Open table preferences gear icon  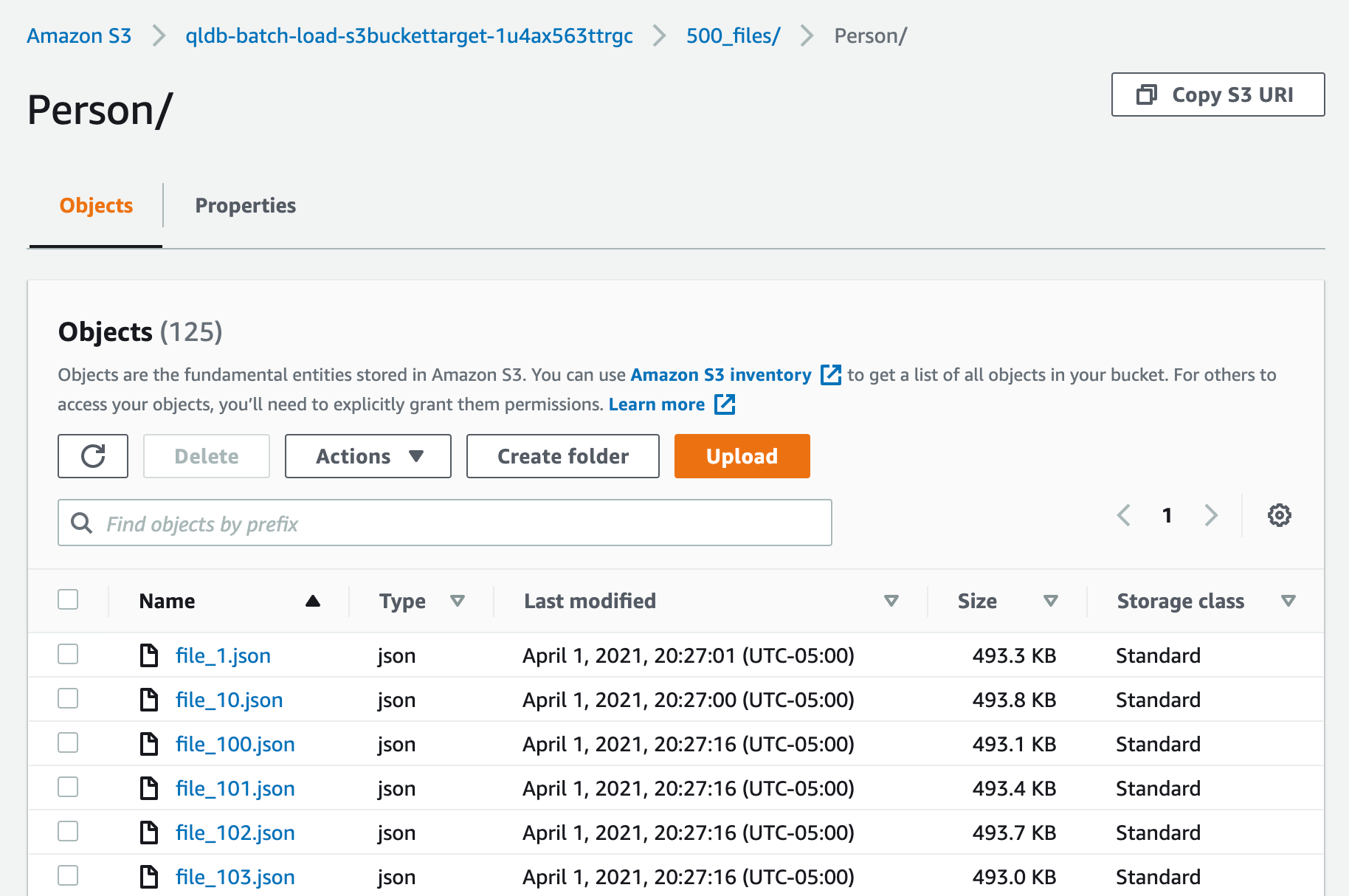click(1279, 515)
